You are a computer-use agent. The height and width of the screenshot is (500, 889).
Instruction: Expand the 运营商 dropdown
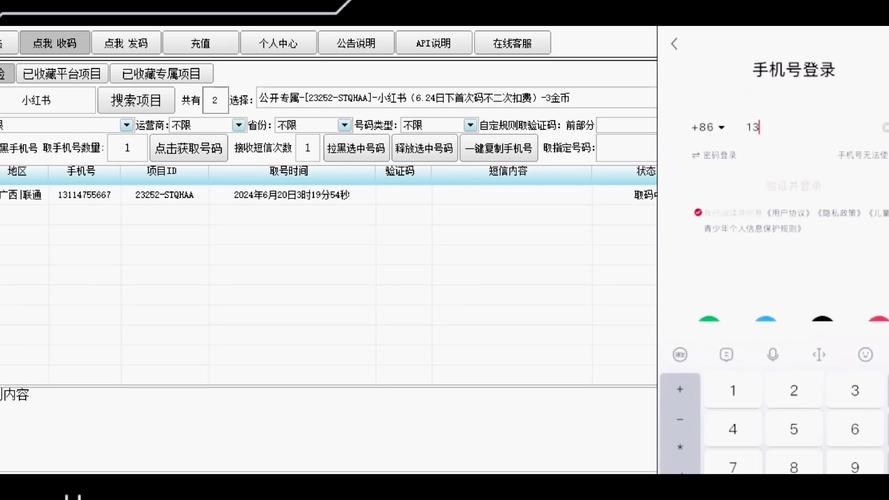point(239,125)
